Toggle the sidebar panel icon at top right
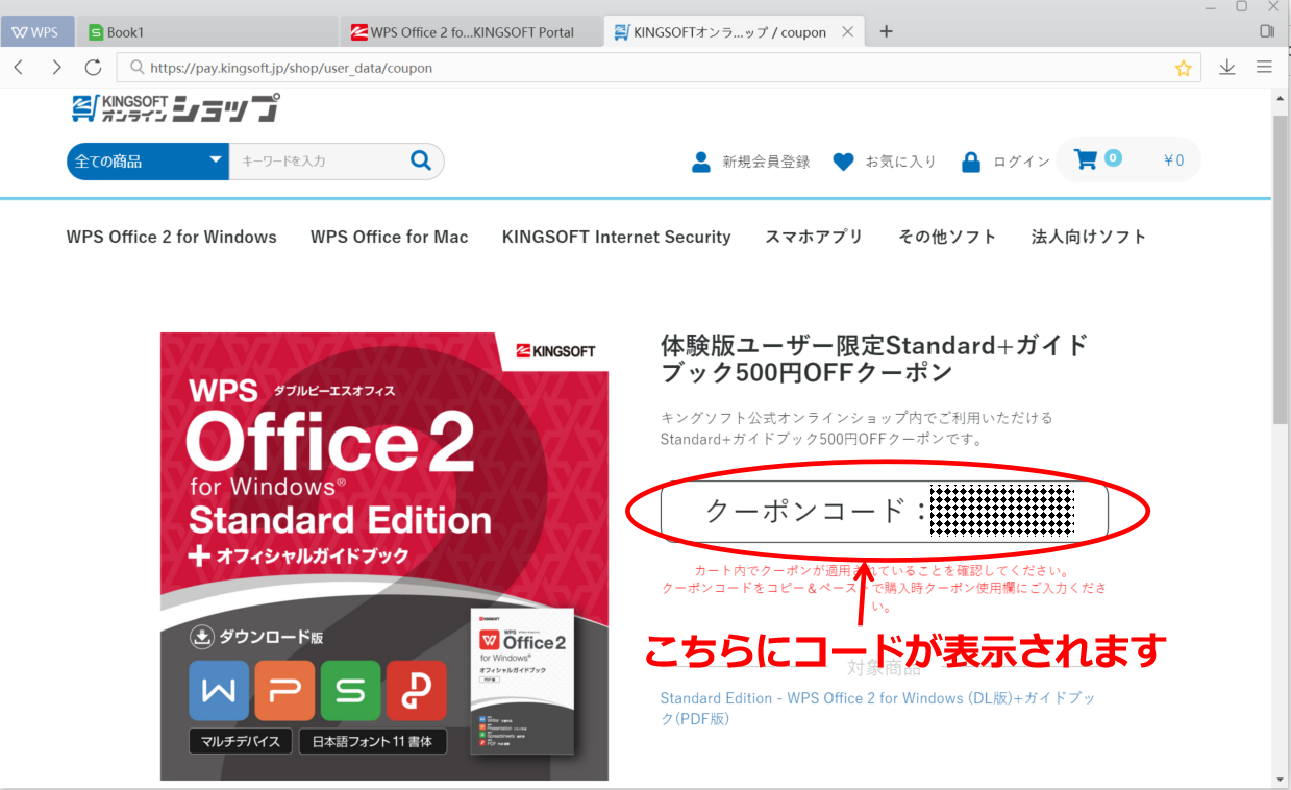 coord(1267,32)
